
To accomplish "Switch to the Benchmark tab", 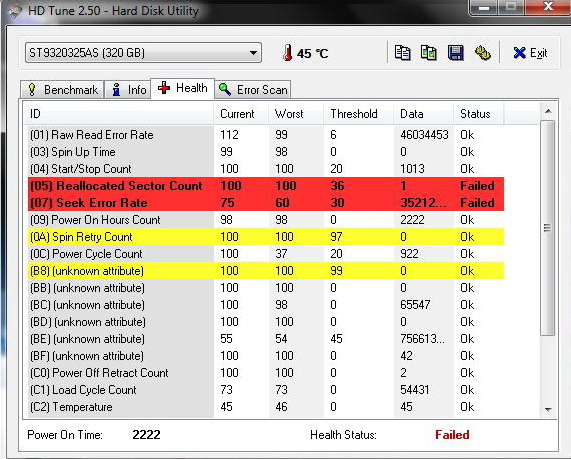I will pyautogui.click(x=62, y=90).
